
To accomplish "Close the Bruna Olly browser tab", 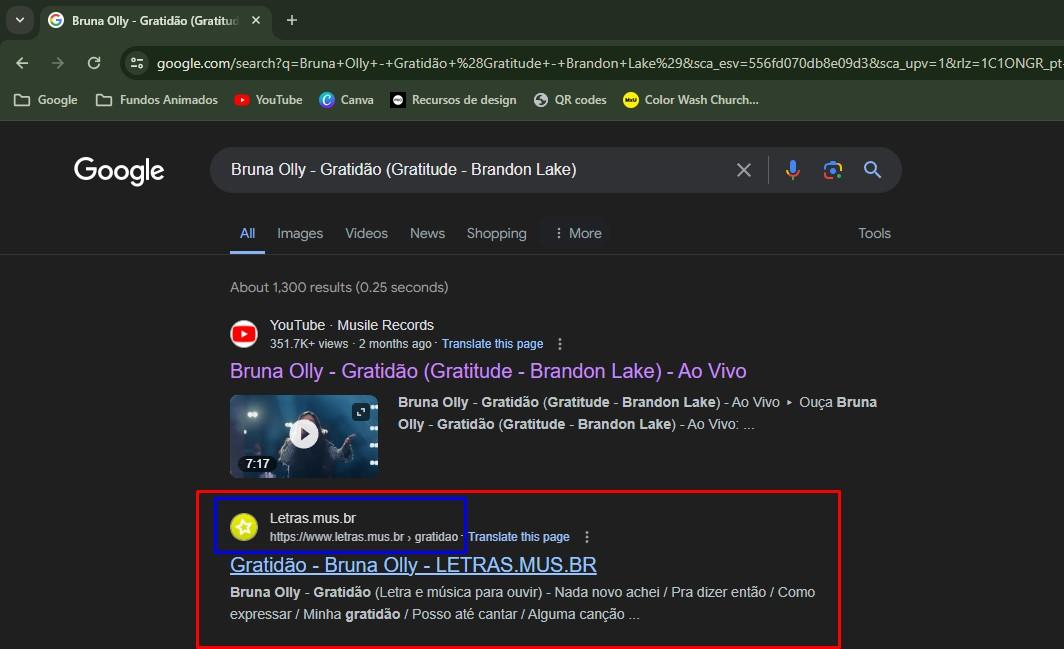I will click(x=256, y=20).
